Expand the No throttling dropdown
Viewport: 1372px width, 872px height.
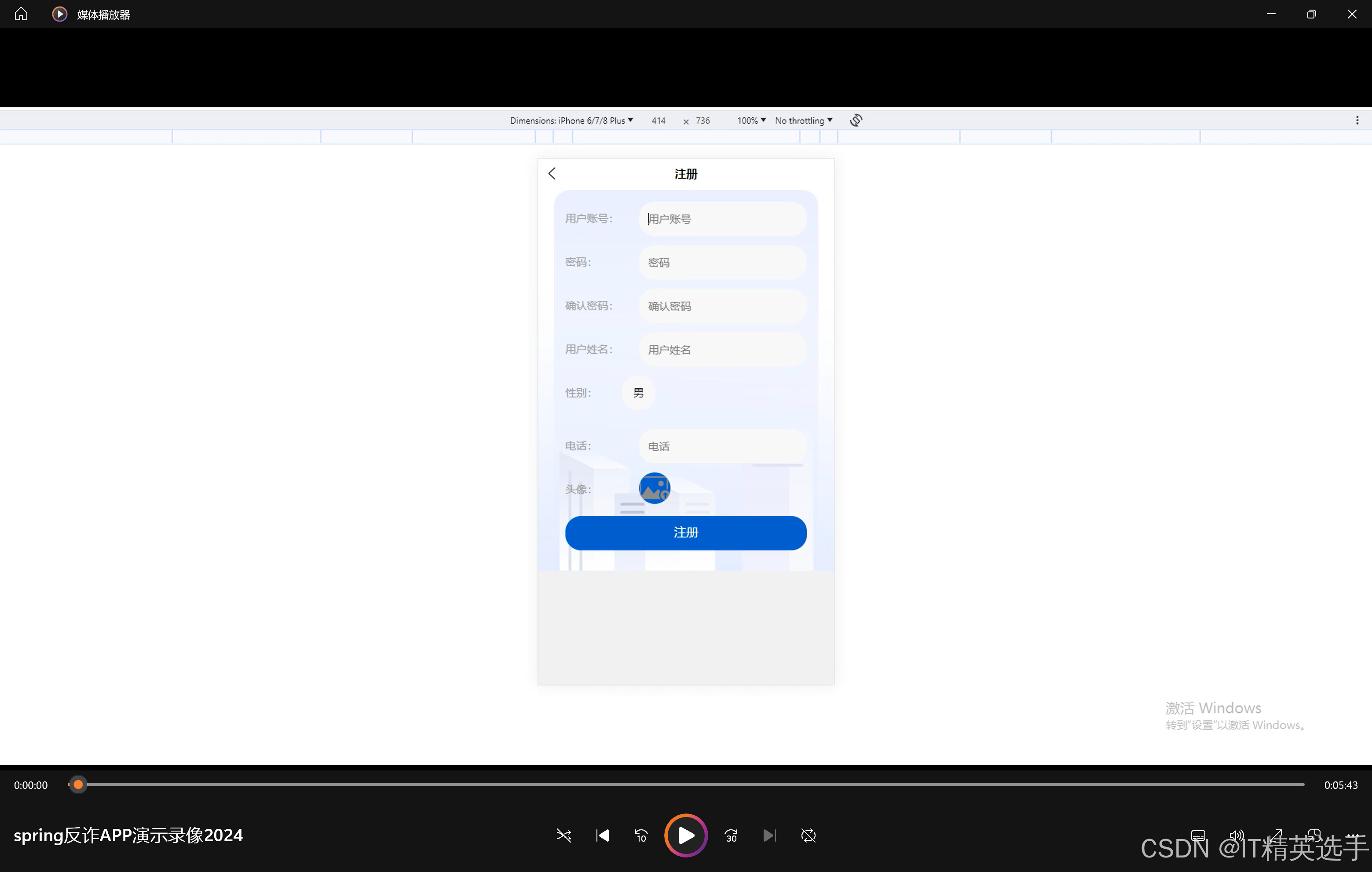click(x=803, y=120)
